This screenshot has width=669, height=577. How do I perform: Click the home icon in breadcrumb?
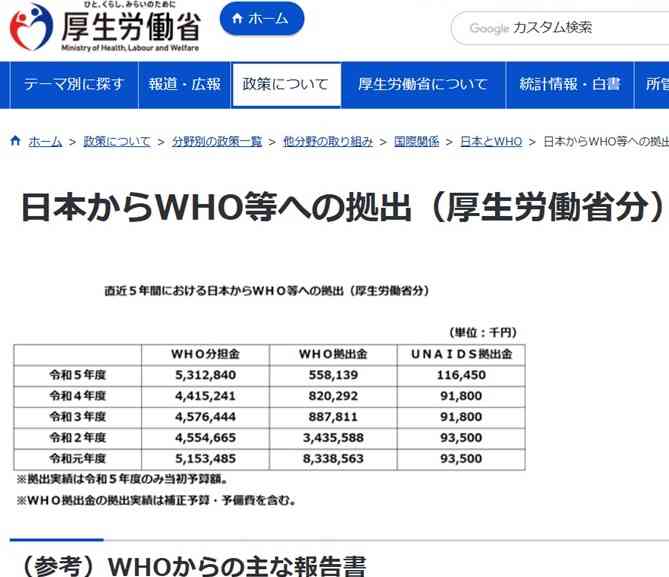coord(15,142)
